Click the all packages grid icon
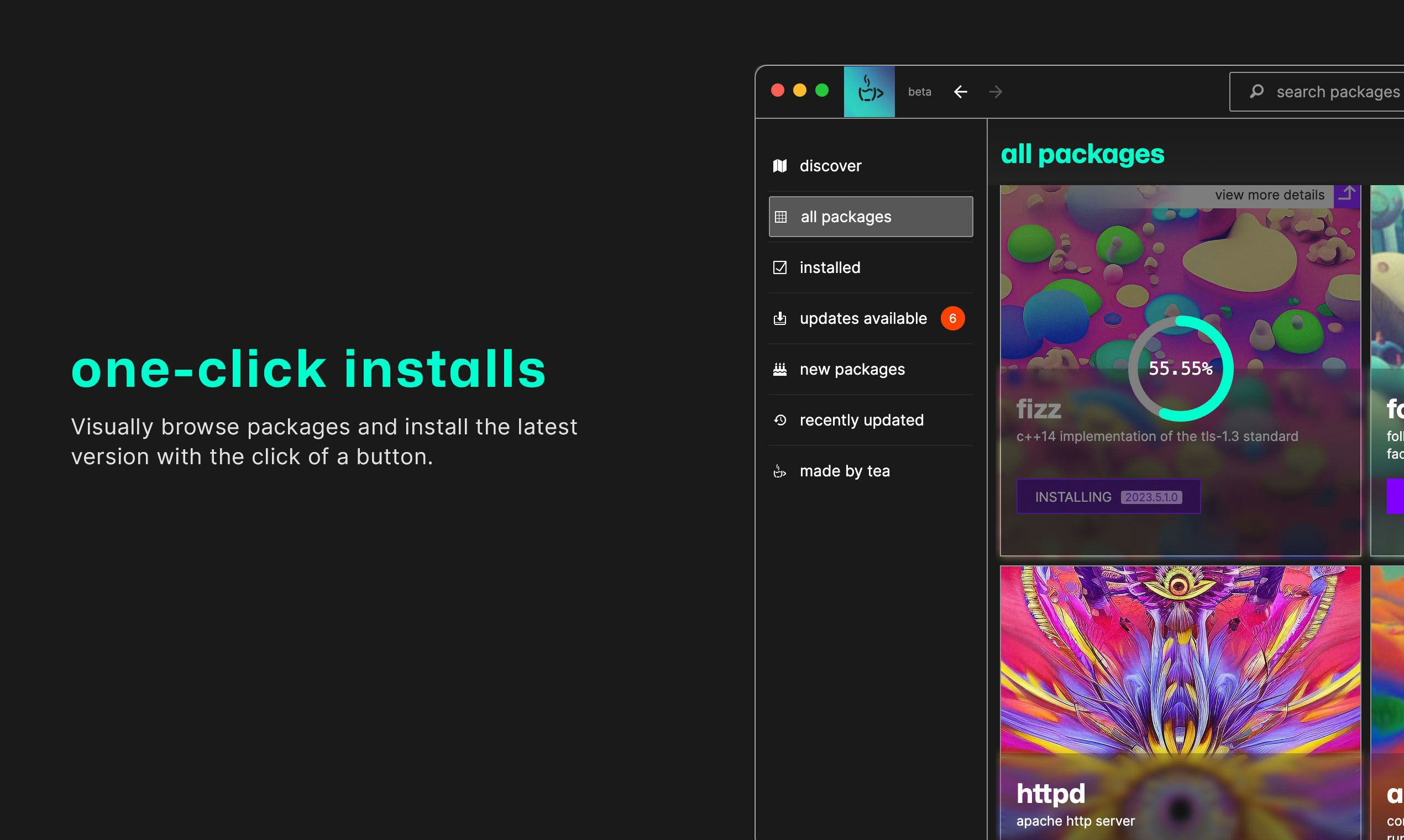Viewport: 1404px width, 840px height. pyautogui.click(x=780, y=217)
